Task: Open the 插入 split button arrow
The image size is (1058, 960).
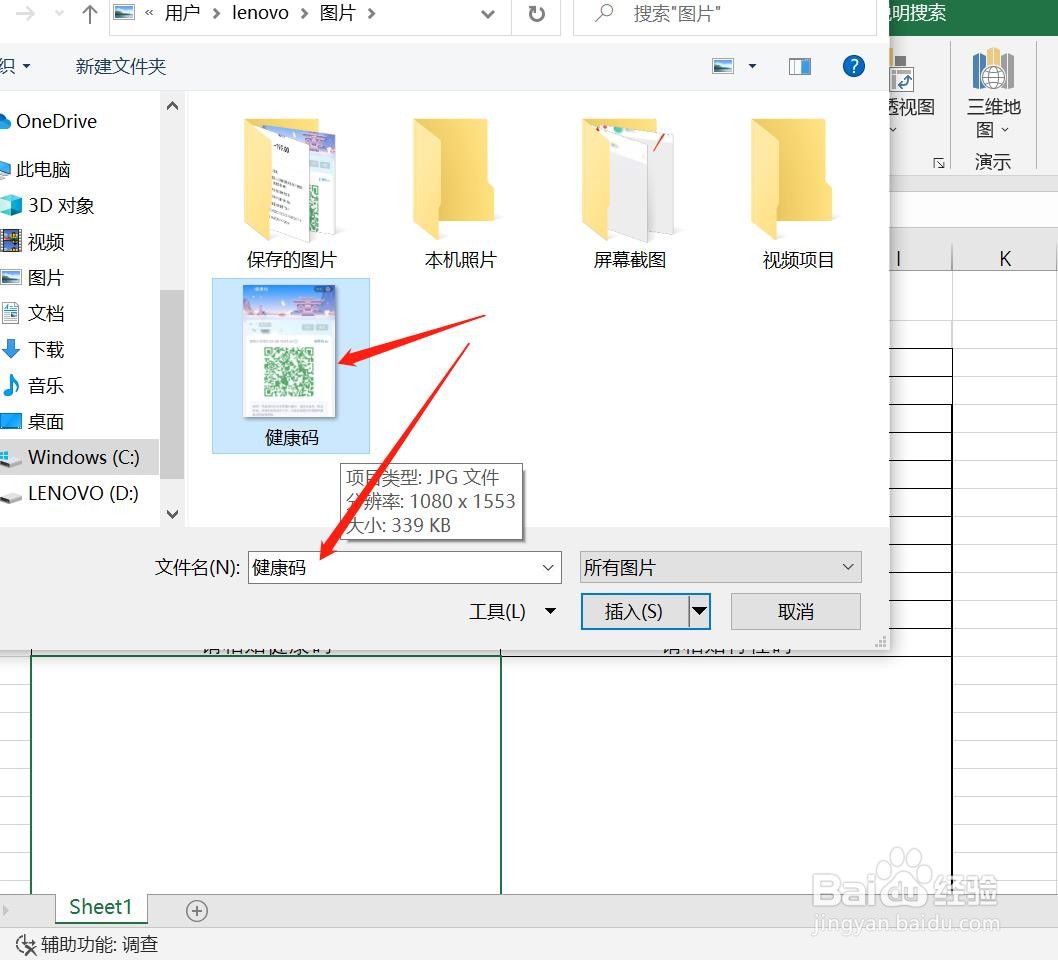Action: pos(700,612)
